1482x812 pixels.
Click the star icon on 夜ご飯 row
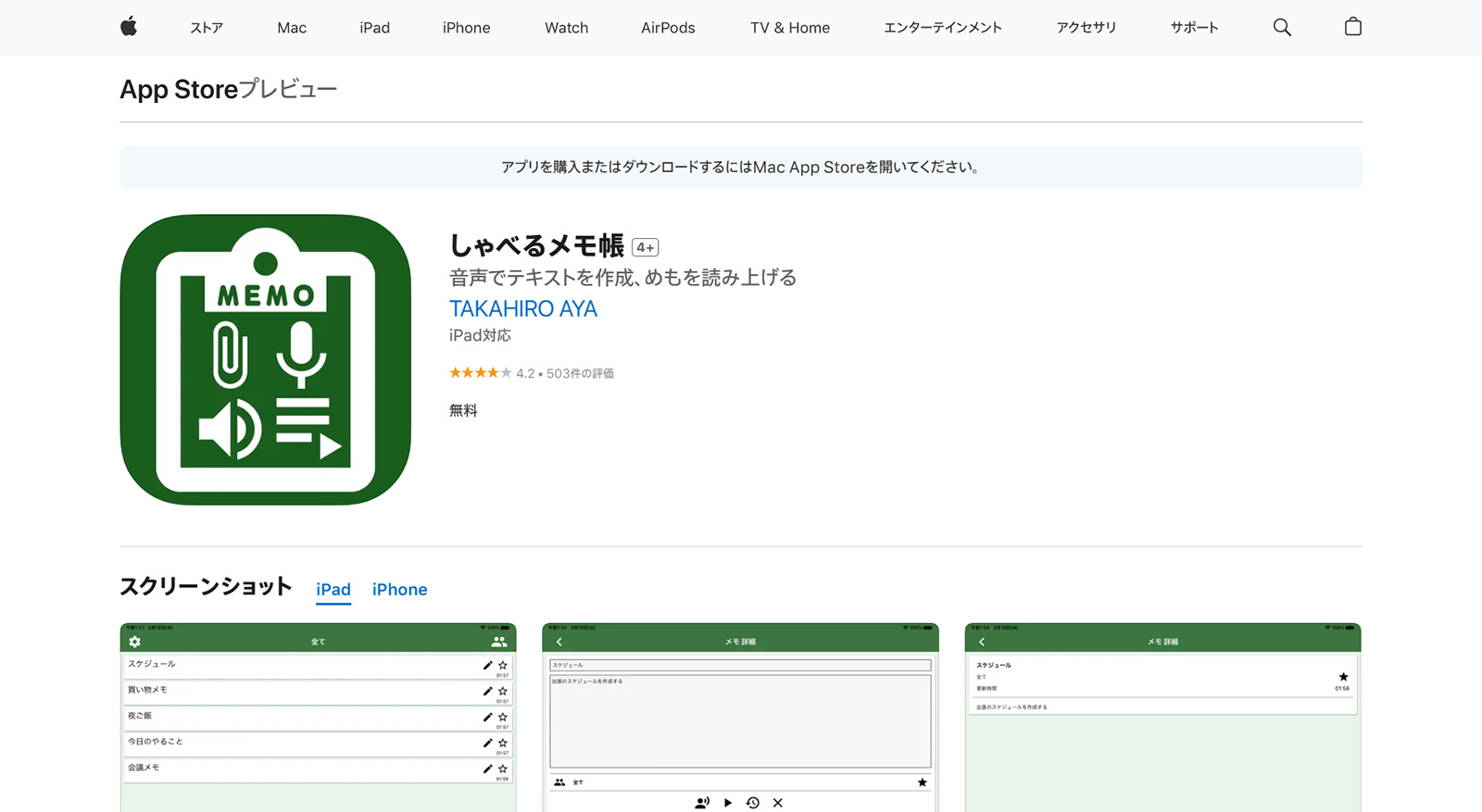pyautogui.click(x=503, y=717)
